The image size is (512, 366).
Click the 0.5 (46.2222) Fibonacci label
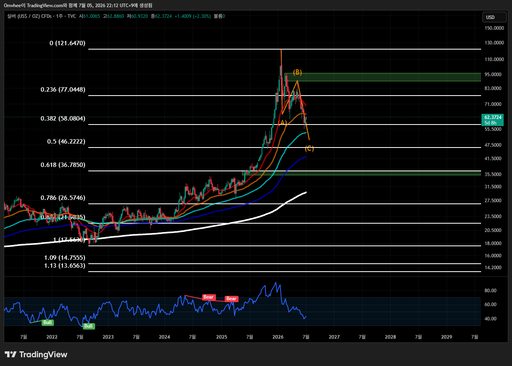66,141
